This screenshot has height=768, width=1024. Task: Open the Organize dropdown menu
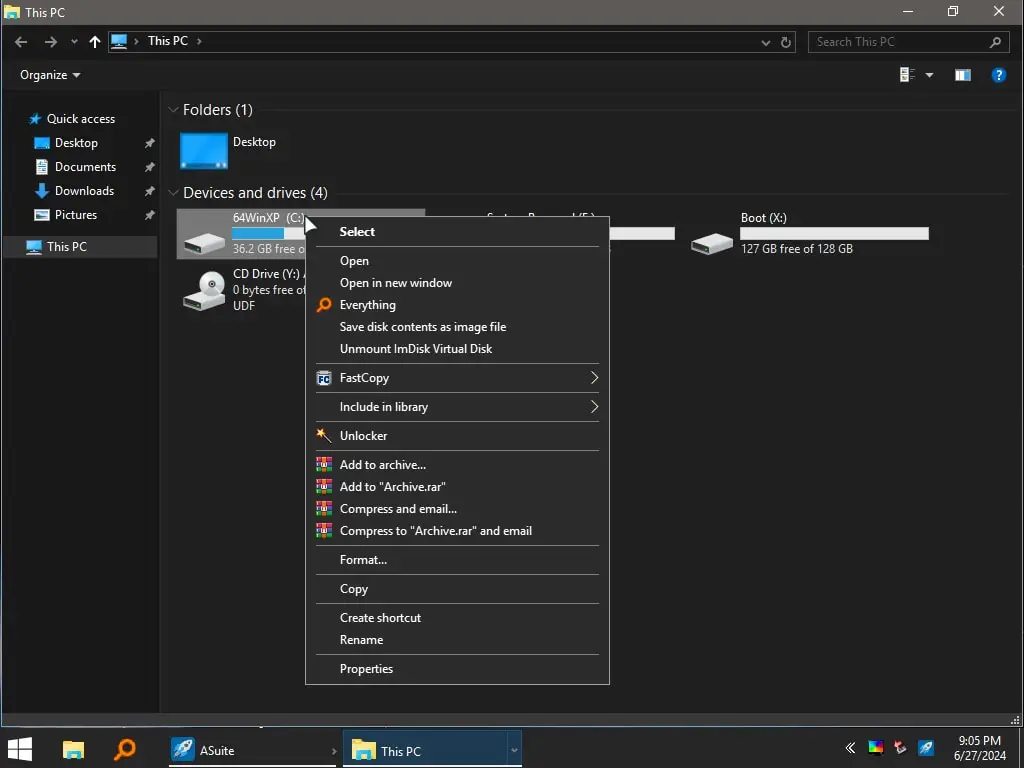pyautogui.click(x=50, y=75)
